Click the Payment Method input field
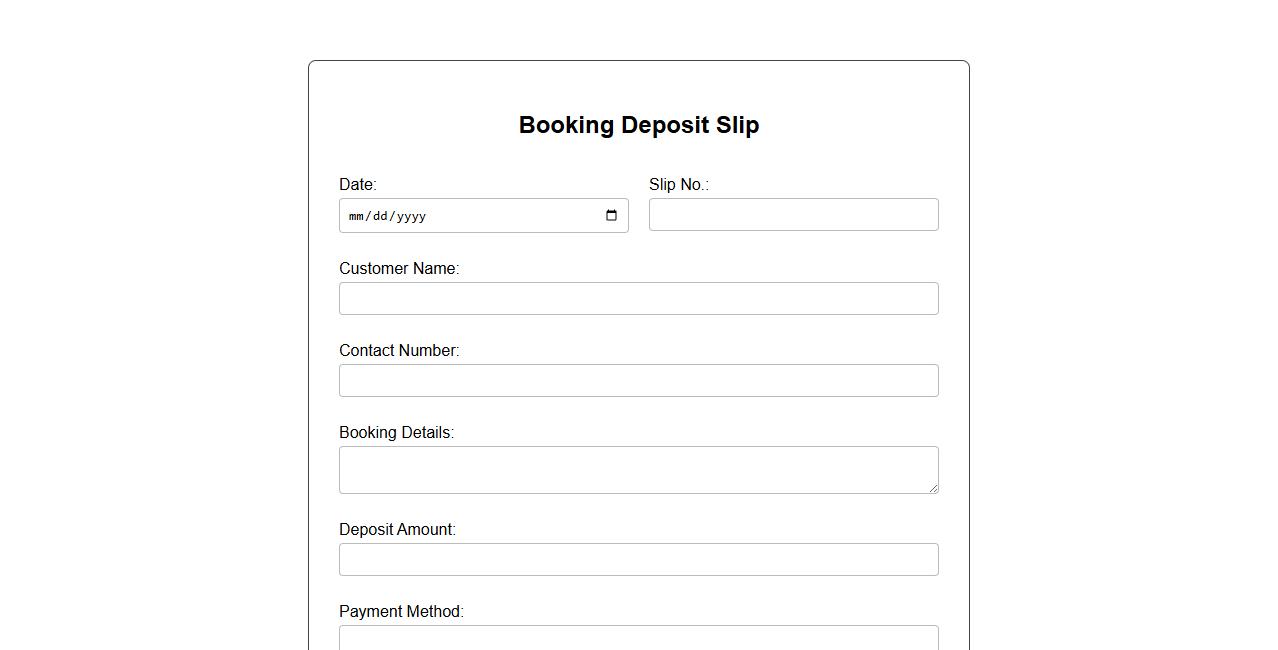 coord(638,638)
